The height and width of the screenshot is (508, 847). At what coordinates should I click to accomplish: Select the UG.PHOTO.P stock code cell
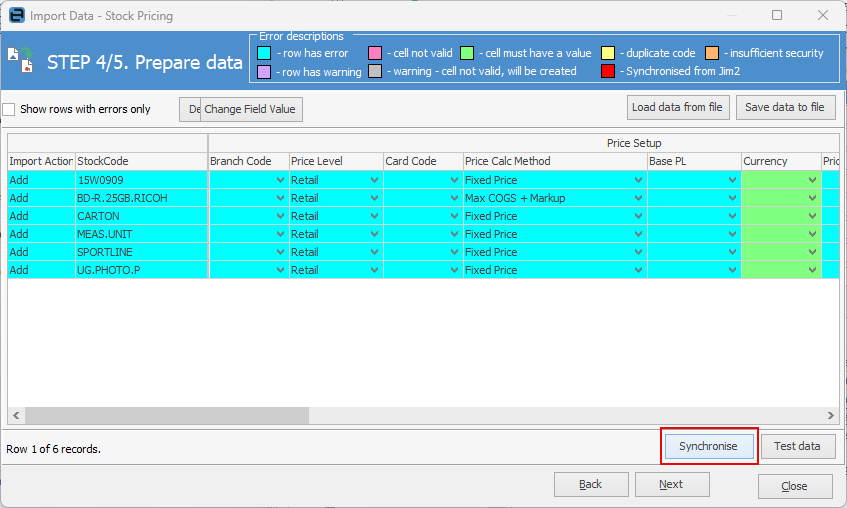(x=141, y=270)
